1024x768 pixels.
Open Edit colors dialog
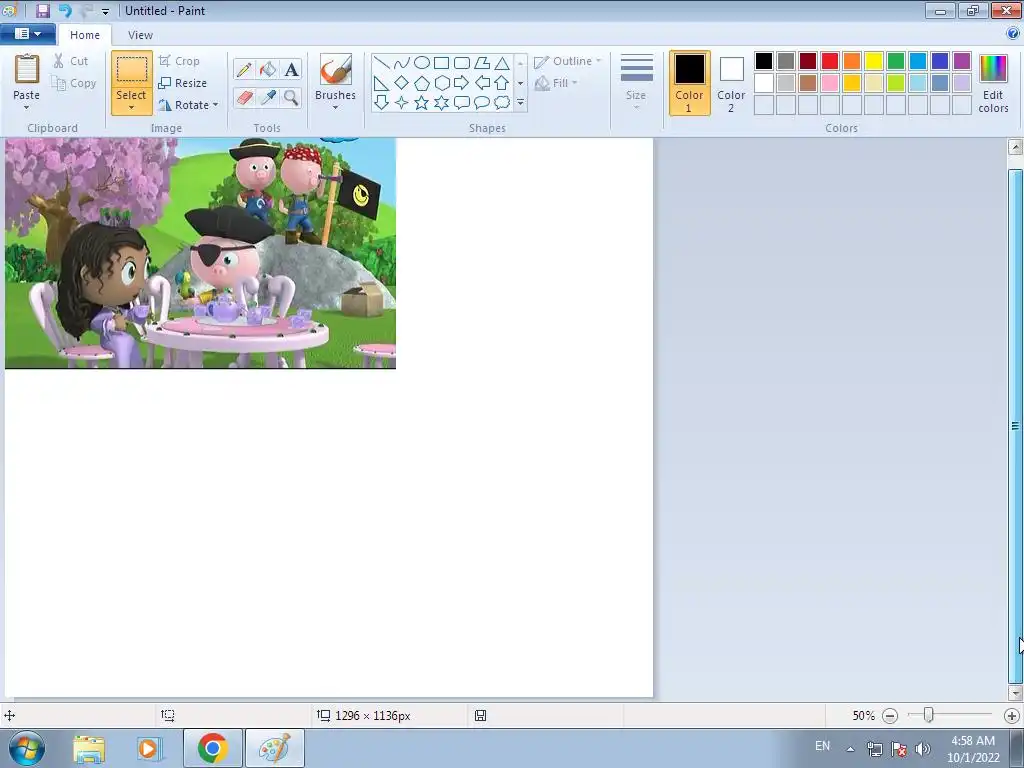(993, 84)
